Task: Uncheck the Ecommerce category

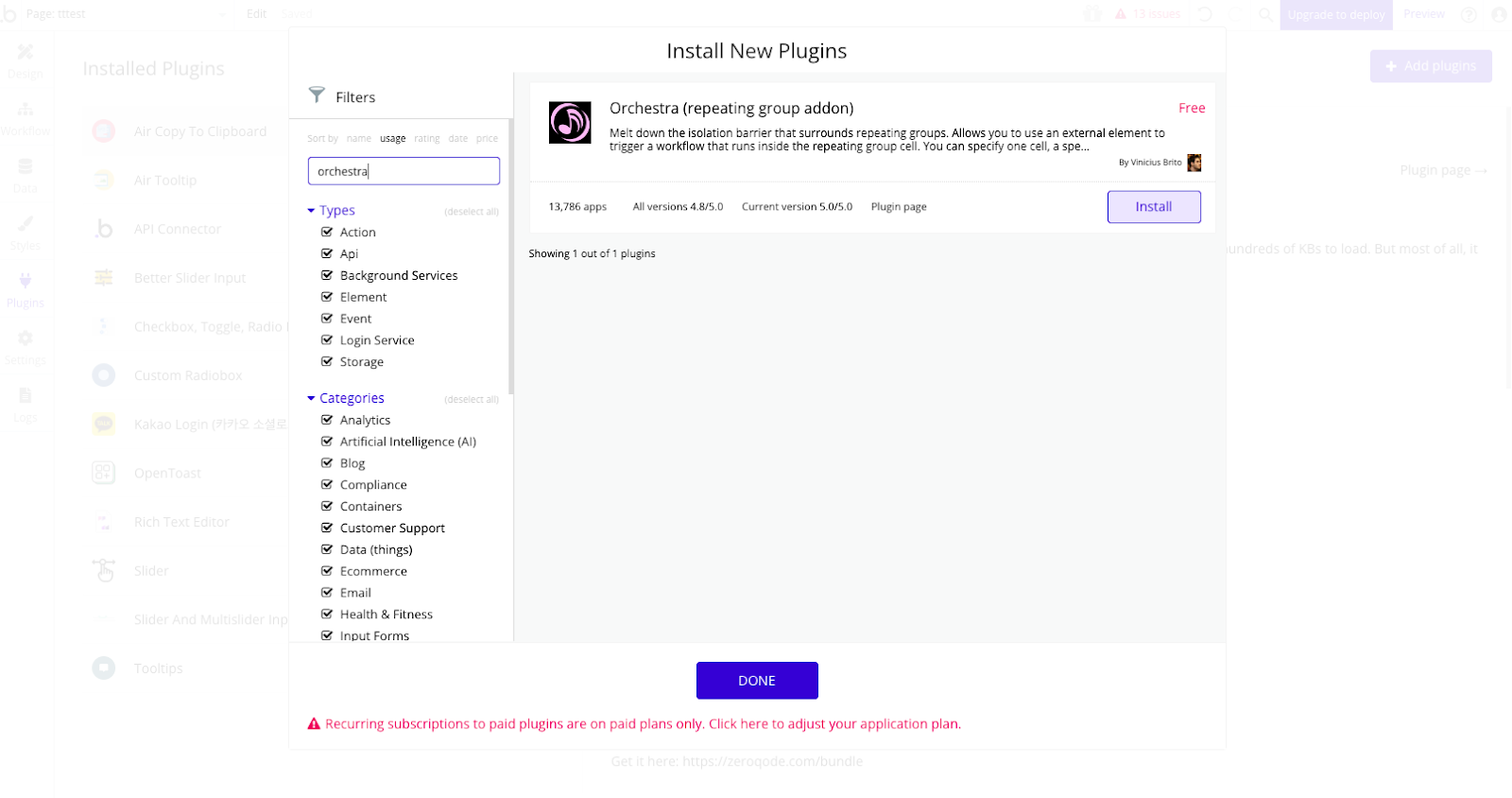Action: (x=327, y=571)
